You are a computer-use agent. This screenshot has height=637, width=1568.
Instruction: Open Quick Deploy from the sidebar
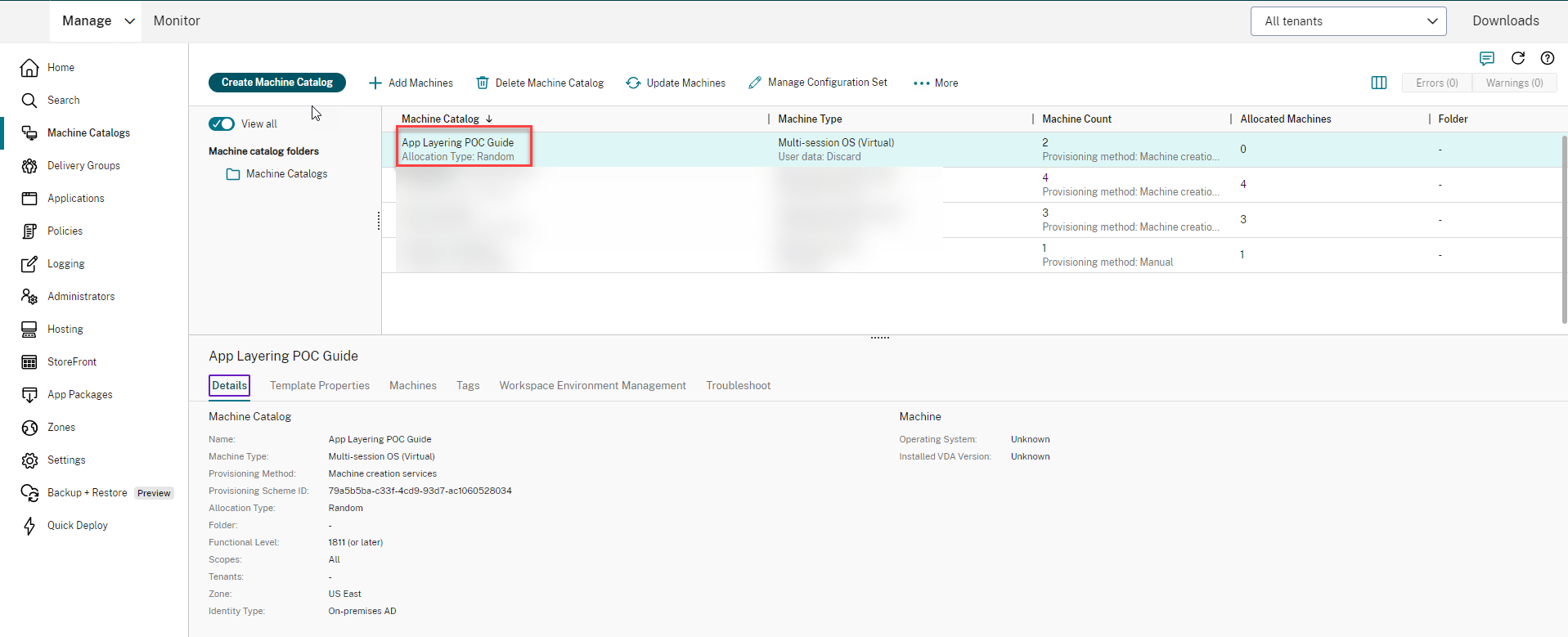(77, 525)
